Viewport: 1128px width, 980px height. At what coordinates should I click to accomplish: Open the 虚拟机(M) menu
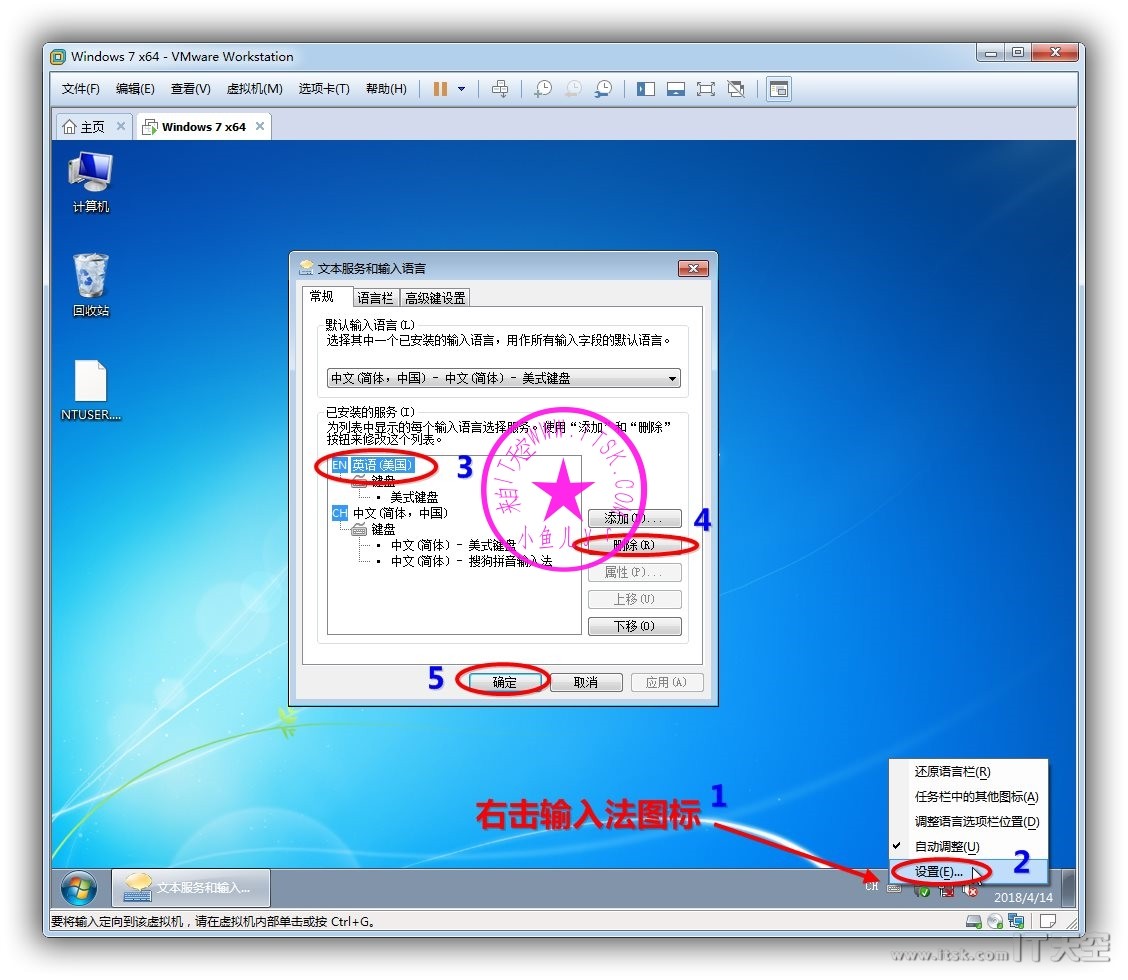pos(254,89)
